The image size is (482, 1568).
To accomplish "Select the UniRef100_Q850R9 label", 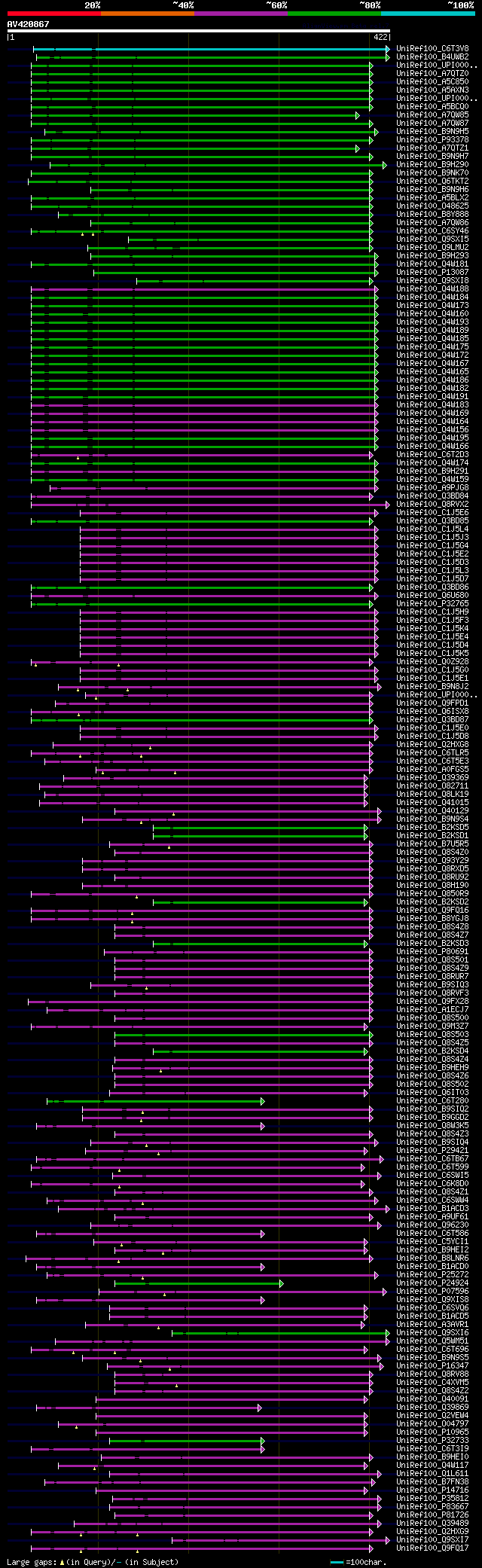I will point(432,894).
